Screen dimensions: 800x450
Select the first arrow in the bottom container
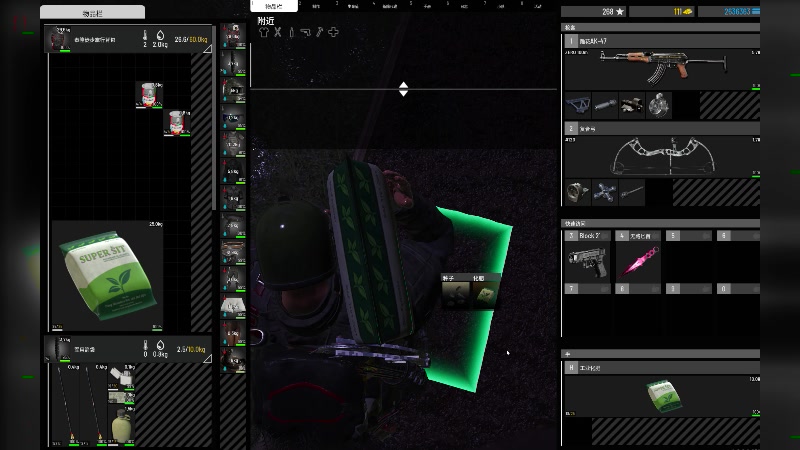[66, 405]
